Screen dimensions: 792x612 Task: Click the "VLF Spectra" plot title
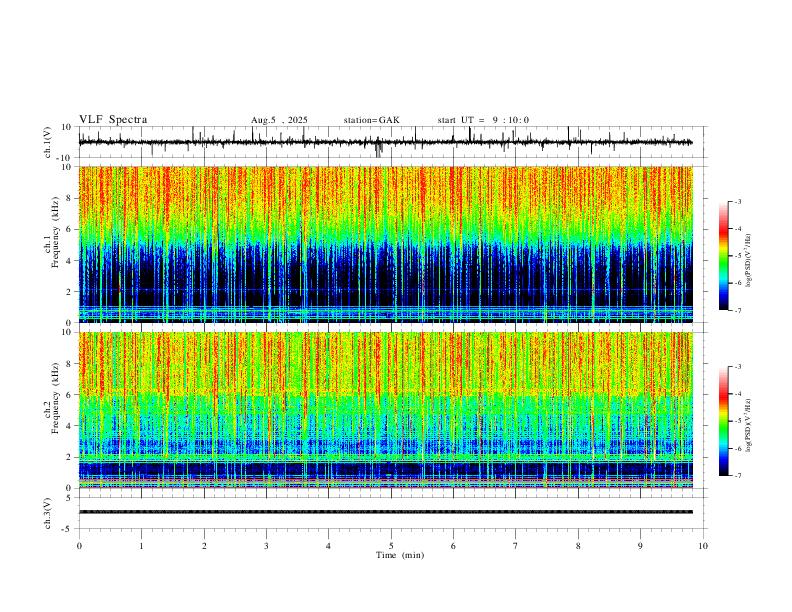click(x=113, y=119)
